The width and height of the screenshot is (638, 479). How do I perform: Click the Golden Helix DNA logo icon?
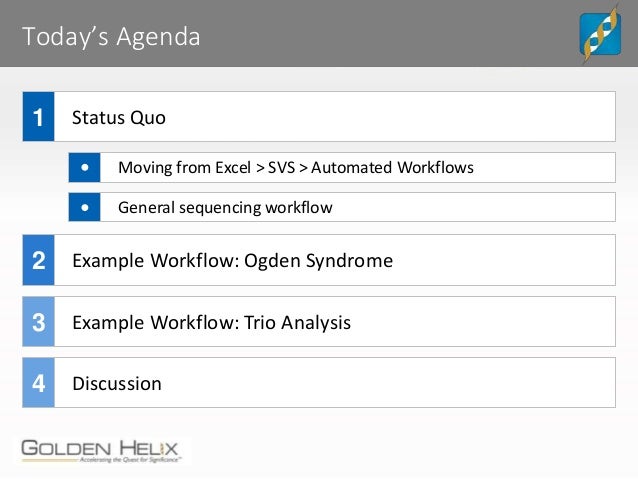coord(600,34)
